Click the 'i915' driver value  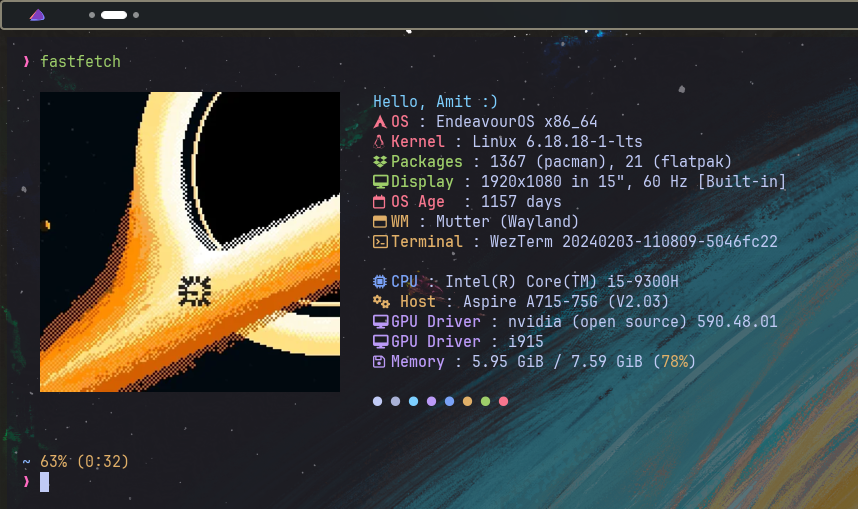coord(525,342)
